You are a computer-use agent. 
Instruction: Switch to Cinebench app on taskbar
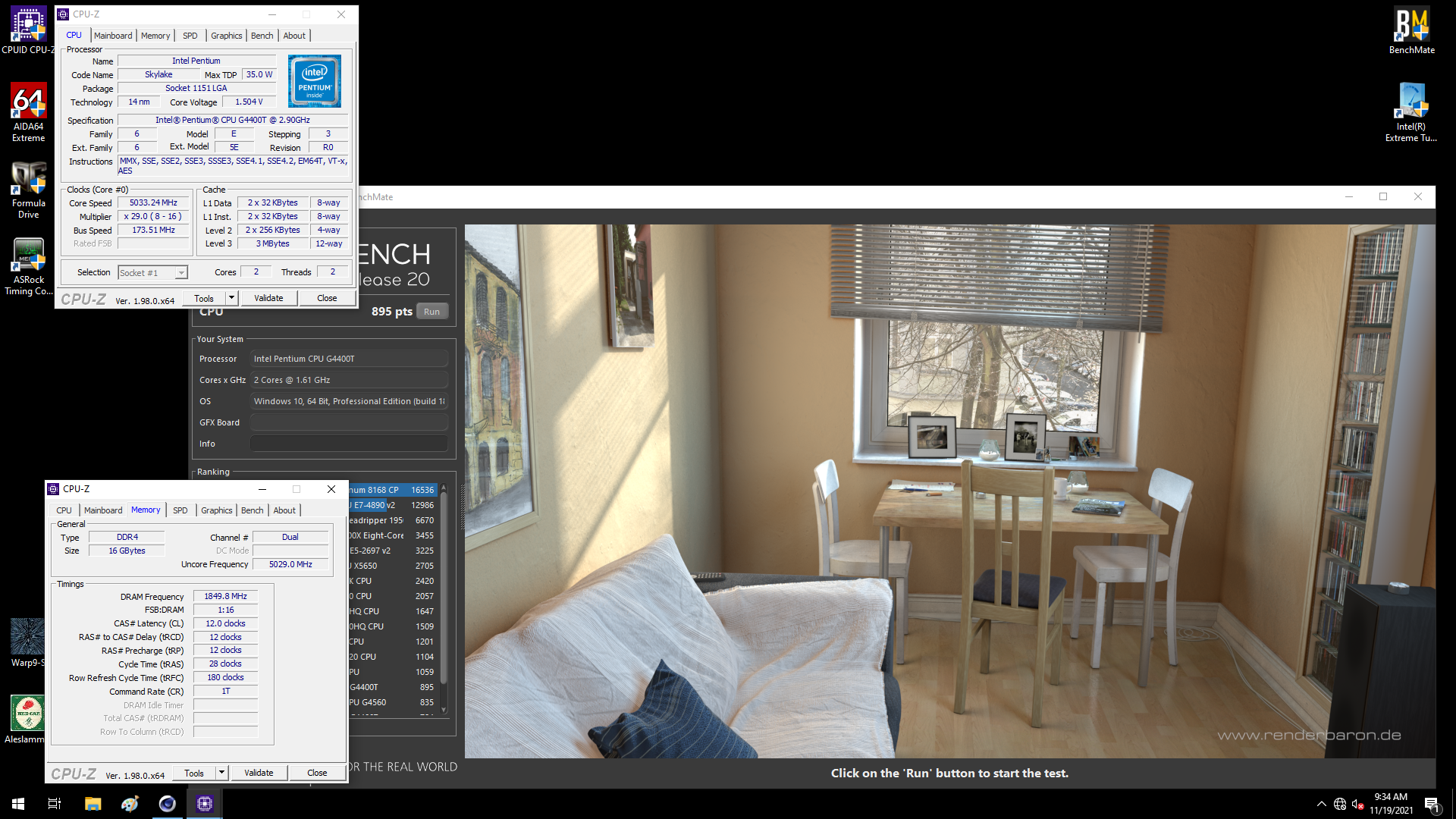point(167,804)
